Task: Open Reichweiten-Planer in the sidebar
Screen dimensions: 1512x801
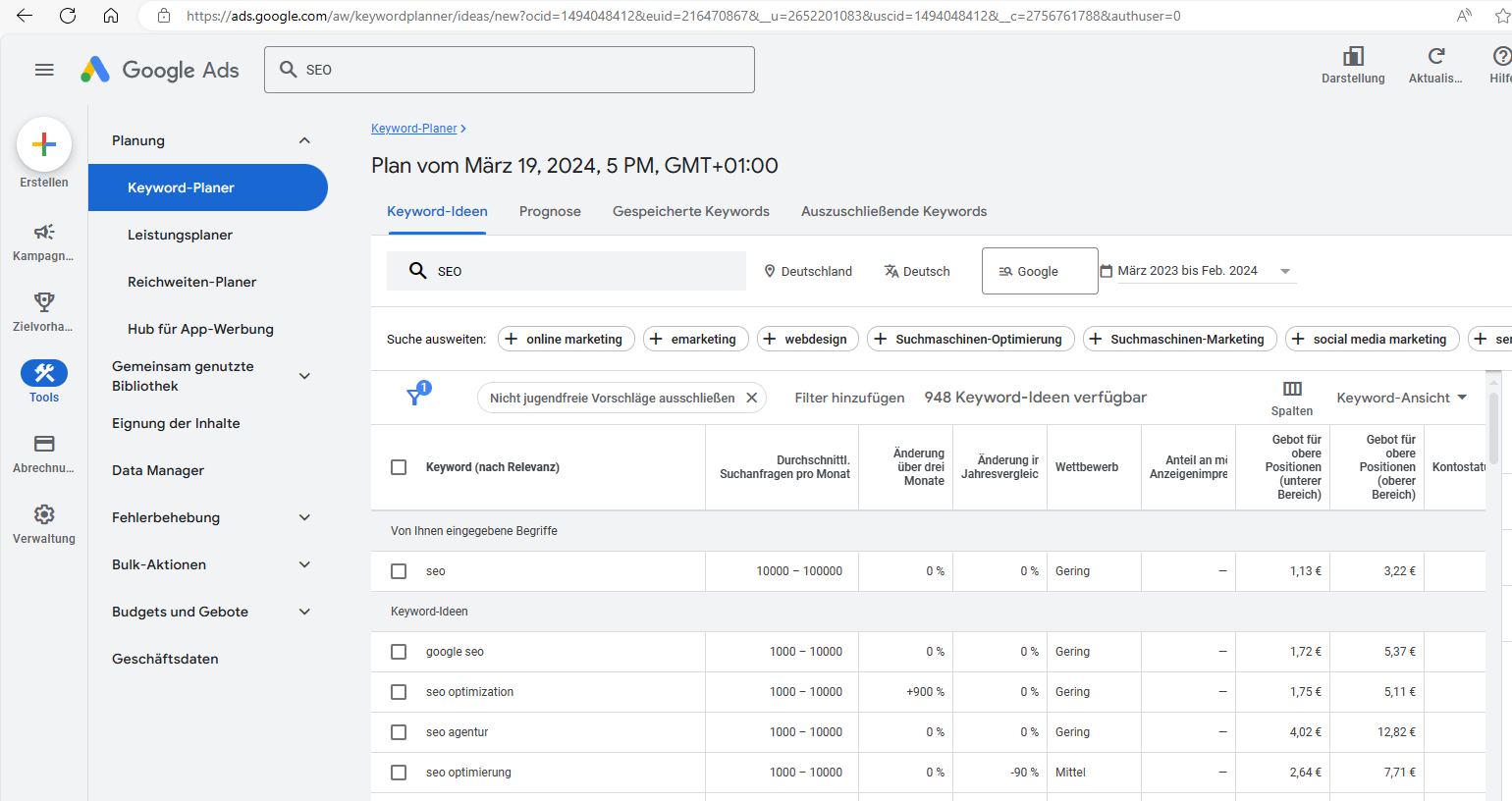Action: tap(191, 282)
